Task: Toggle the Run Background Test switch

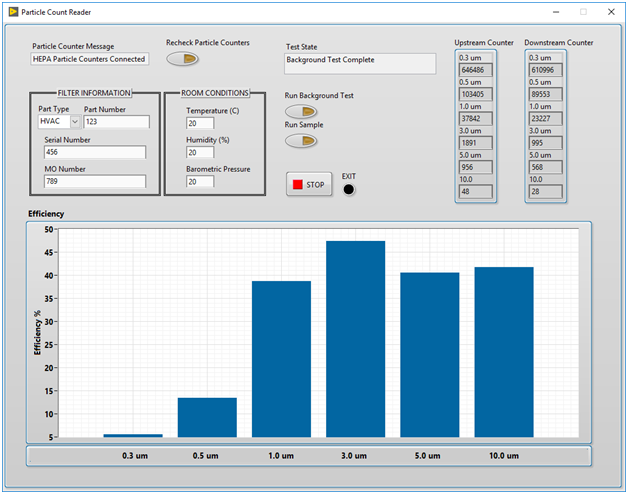Action: pyautogui.click(x=301, y=111)
